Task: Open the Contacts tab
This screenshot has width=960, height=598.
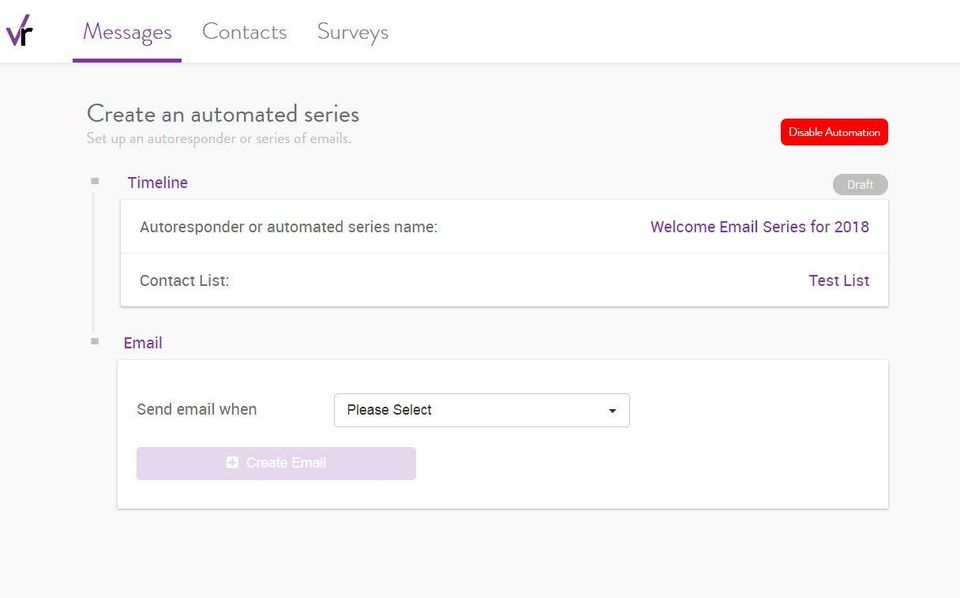Action: coord(244,32)
